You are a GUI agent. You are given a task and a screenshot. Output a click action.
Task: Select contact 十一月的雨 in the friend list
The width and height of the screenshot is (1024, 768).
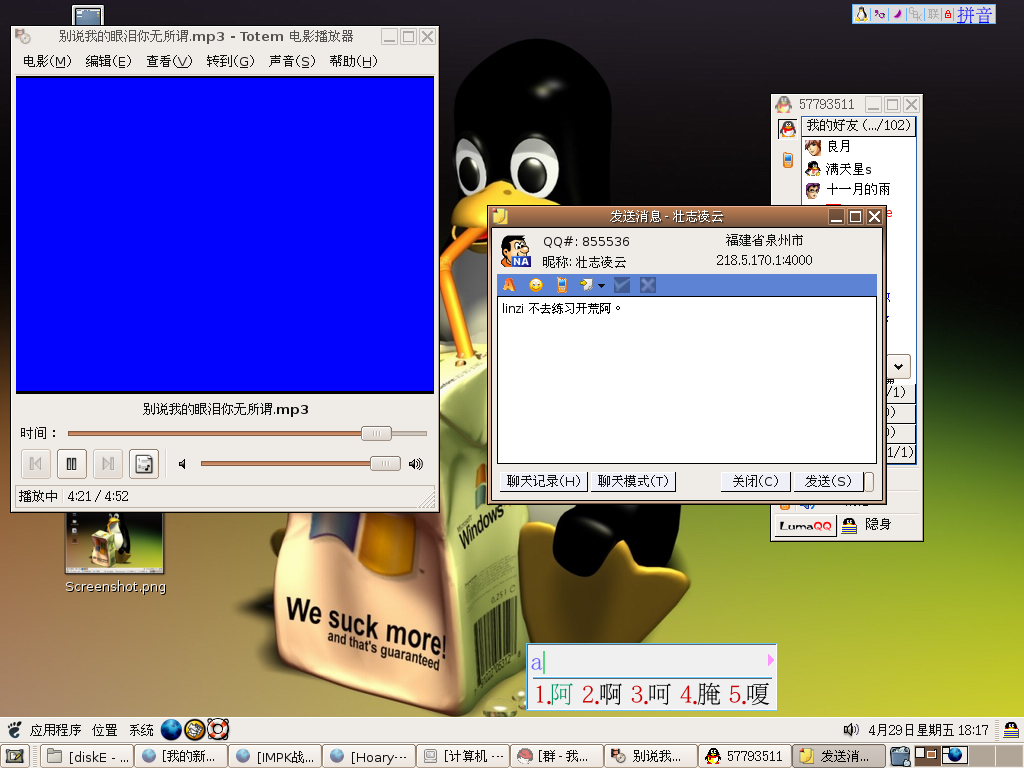pos(848,190)
